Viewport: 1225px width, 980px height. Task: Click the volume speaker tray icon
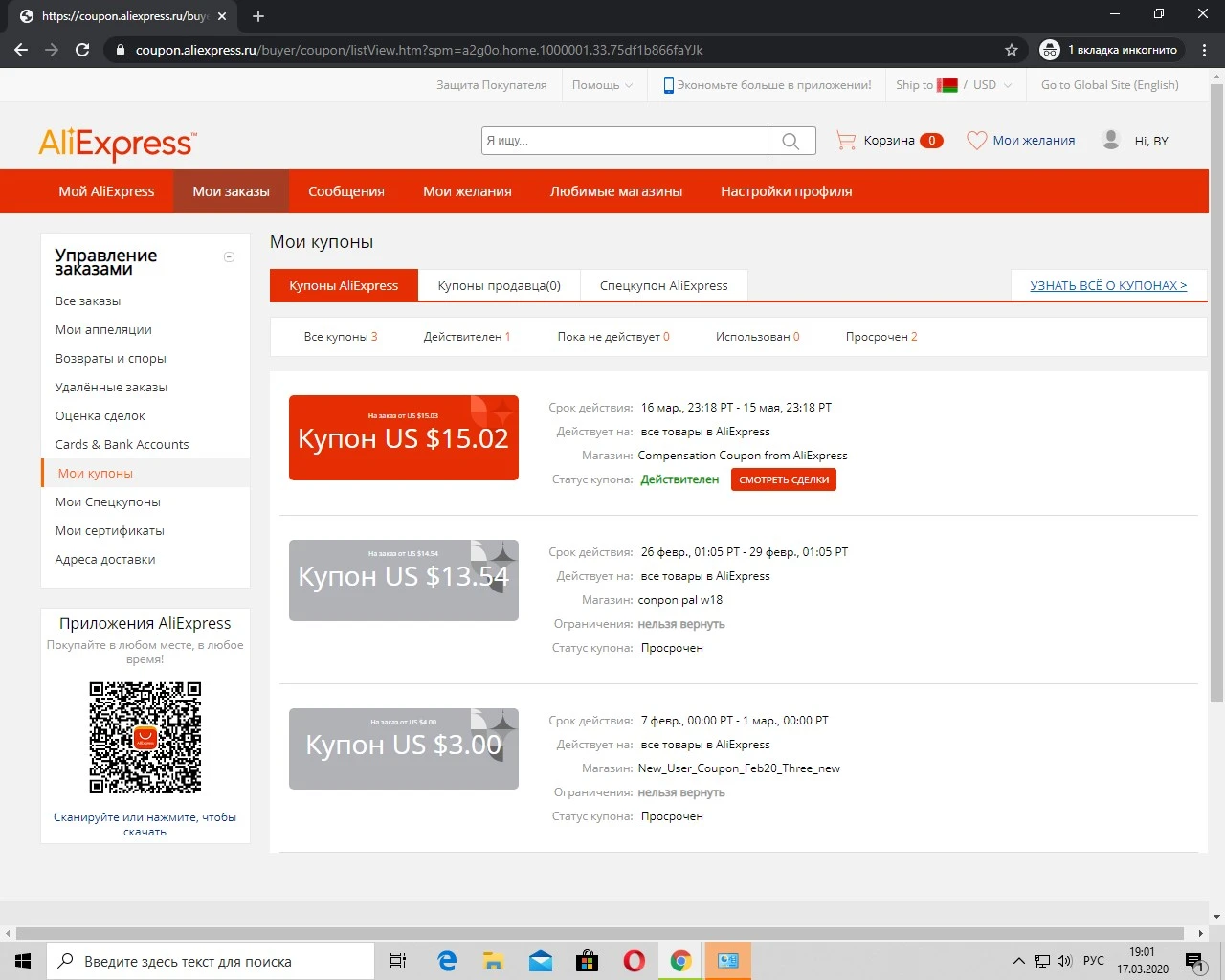point(1064,961)
